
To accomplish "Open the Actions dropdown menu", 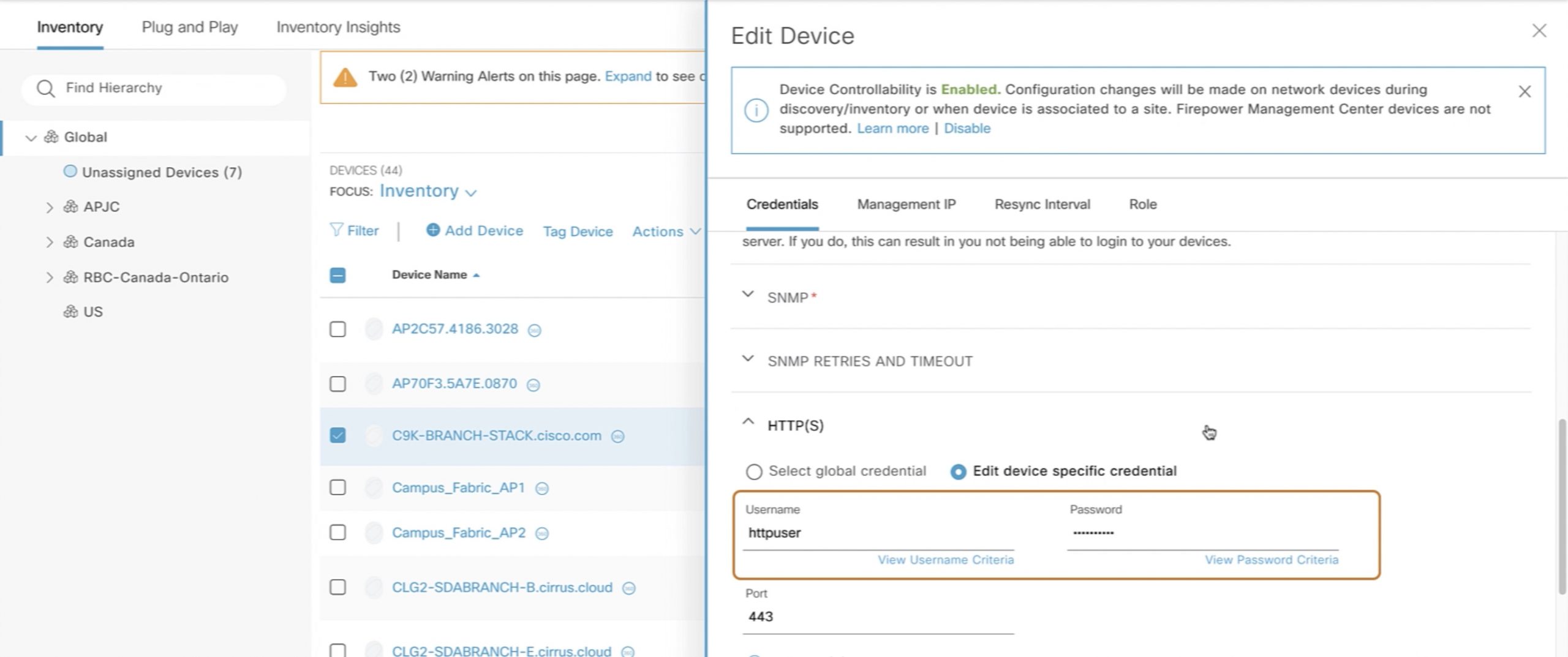I will [666, 231].
